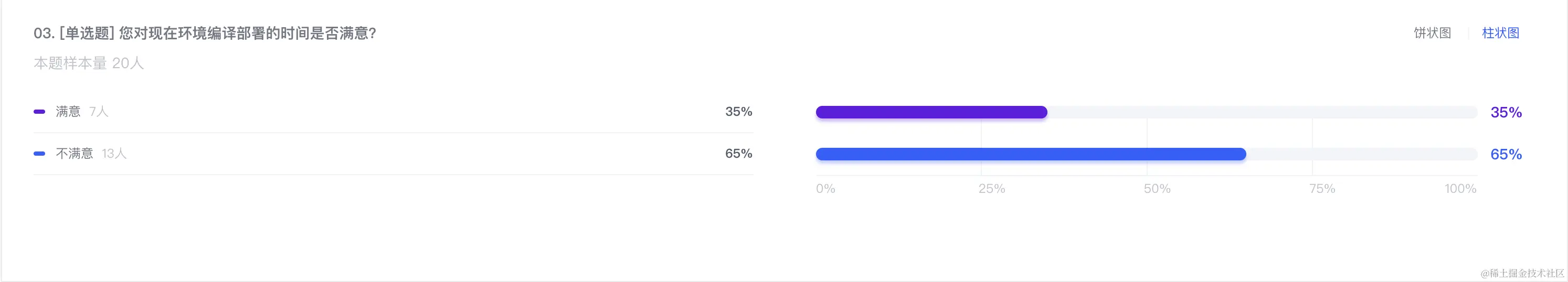
Task: Select the 满意 option label
Action: (68, 112)
